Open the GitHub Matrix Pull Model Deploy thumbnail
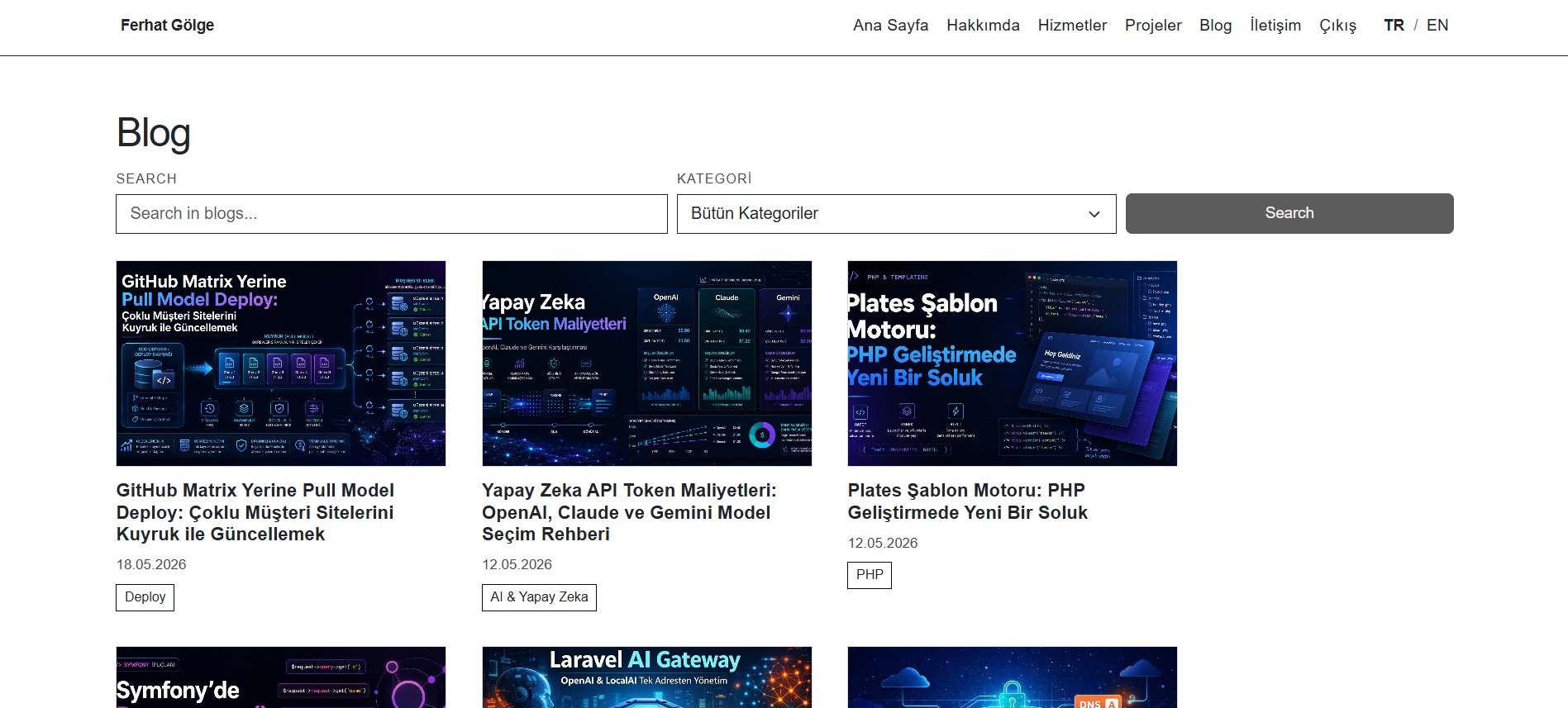 point(281,364)
